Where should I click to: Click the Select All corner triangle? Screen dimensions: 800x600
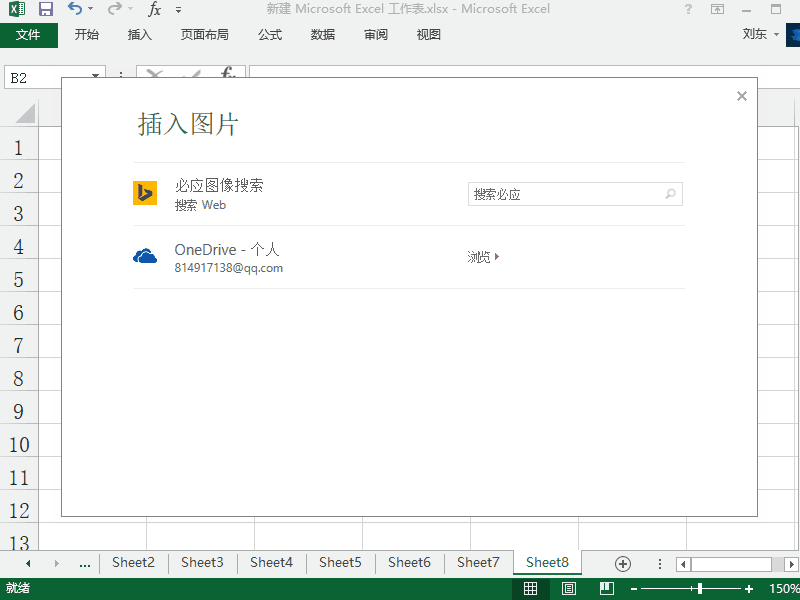pyautogui.click(x=24, y=113)
